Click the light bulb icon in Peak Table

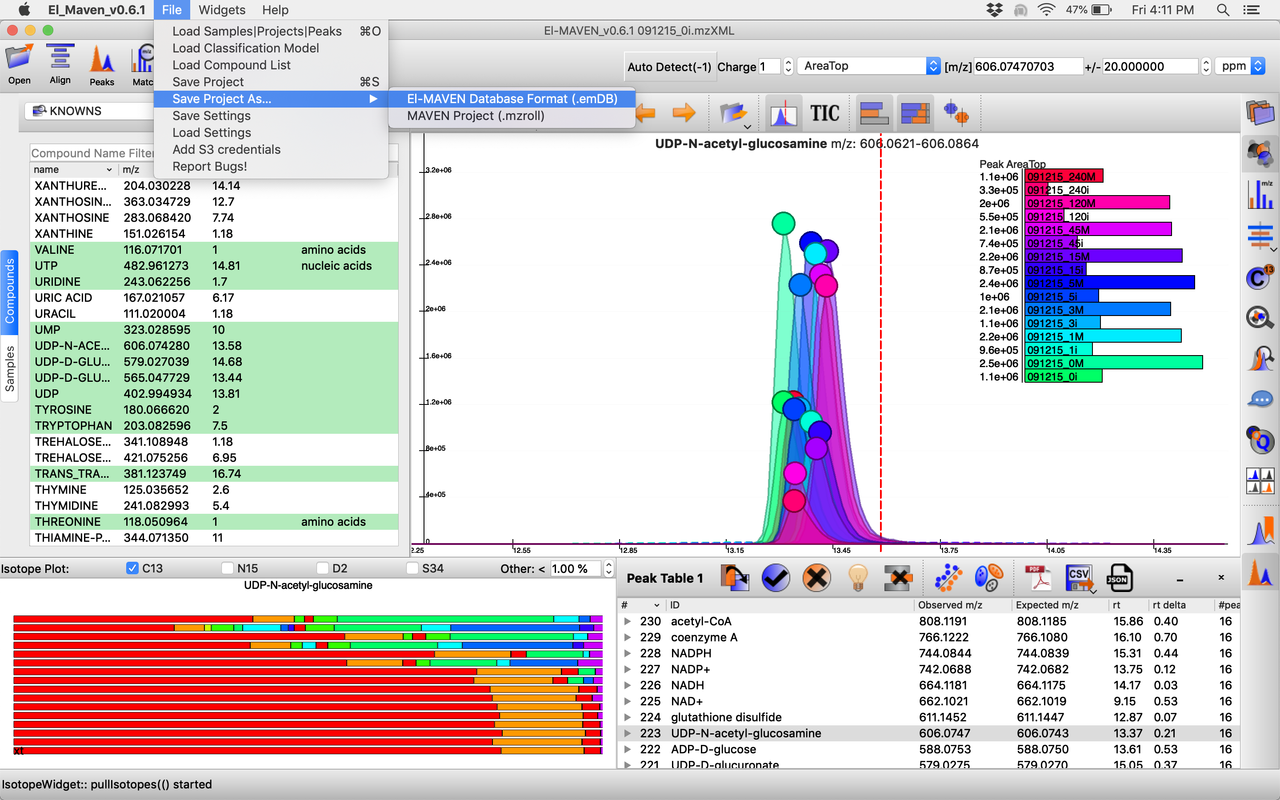pos(857,577)
